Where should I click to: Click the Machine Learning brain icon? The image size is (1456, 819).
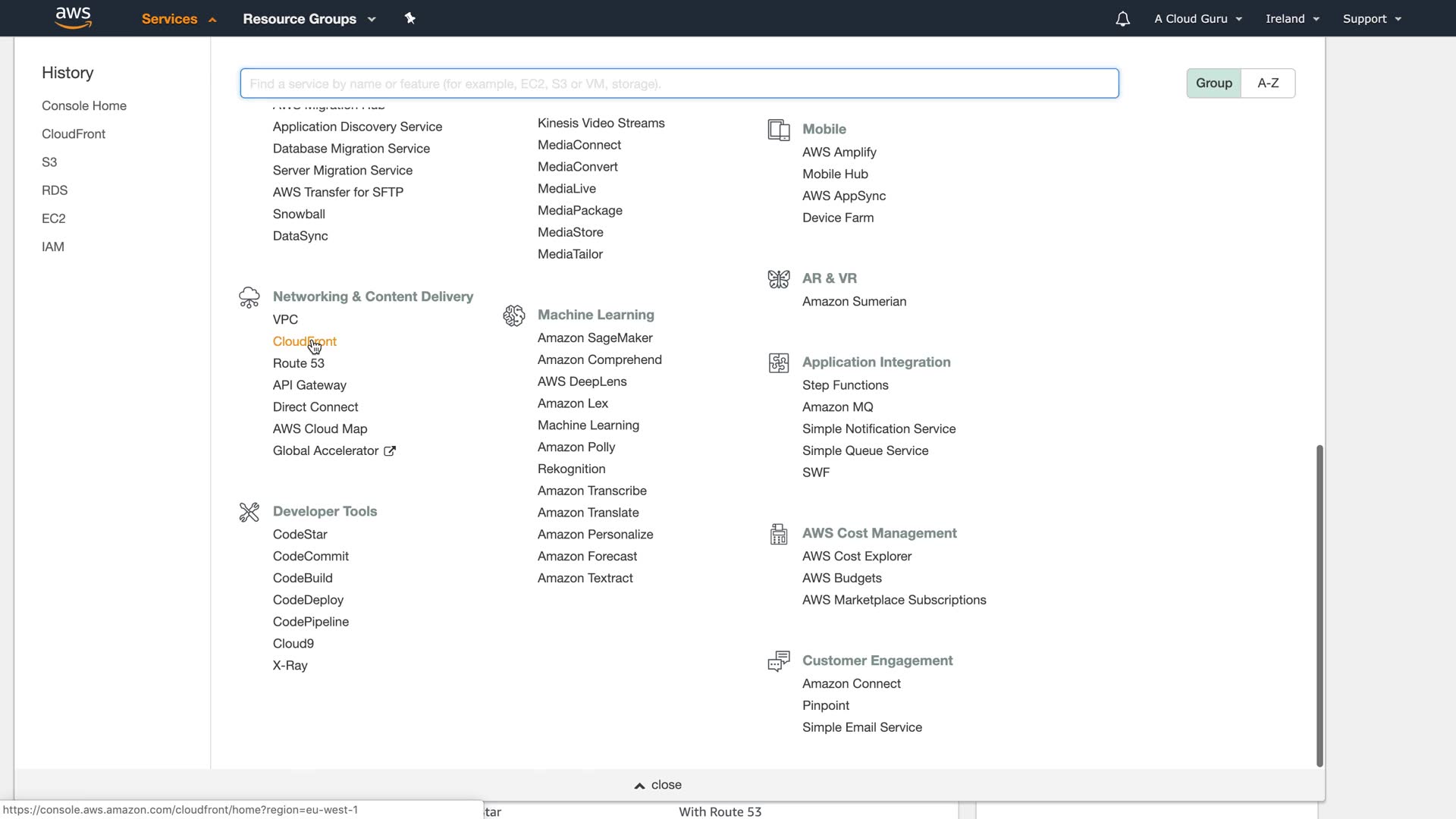point(513,315)
